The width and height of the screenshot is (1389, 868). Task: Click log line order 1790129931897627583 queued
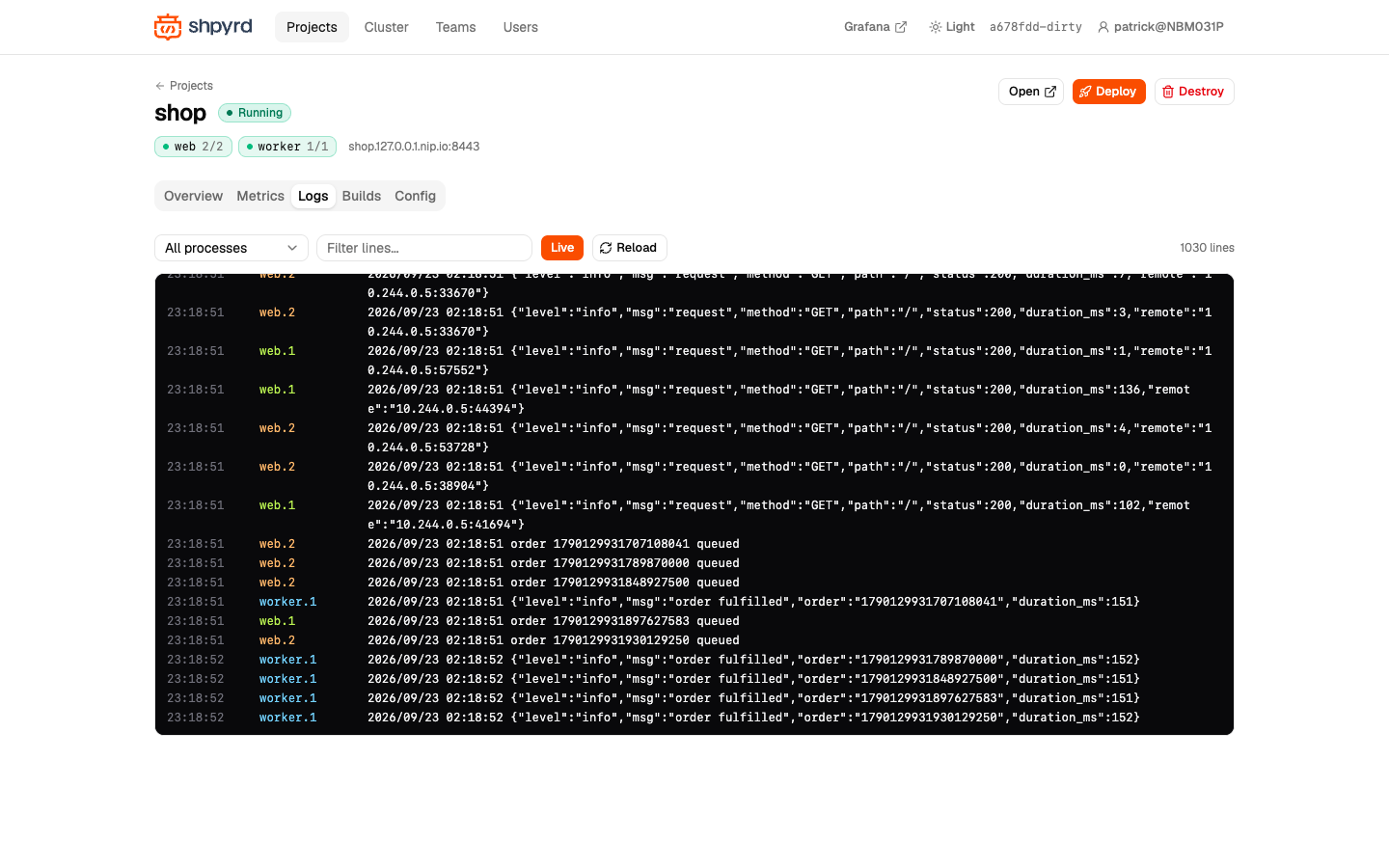click(694, 621)
